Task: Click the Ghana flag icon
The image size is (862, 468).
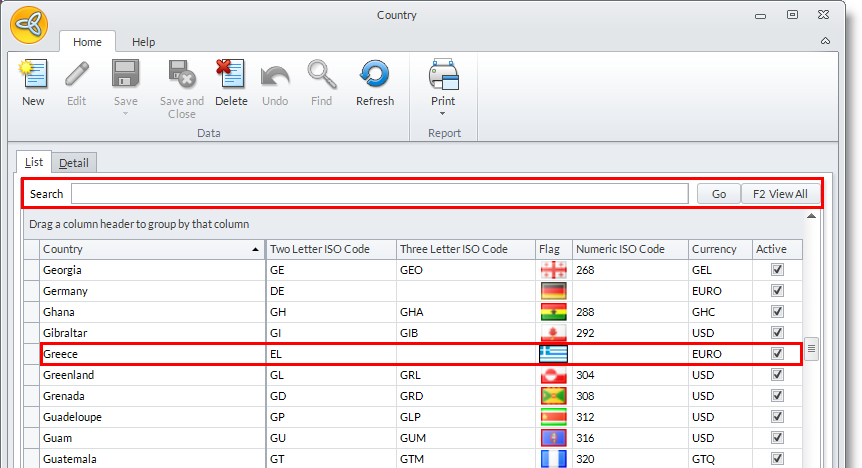Action: (553, 312)
